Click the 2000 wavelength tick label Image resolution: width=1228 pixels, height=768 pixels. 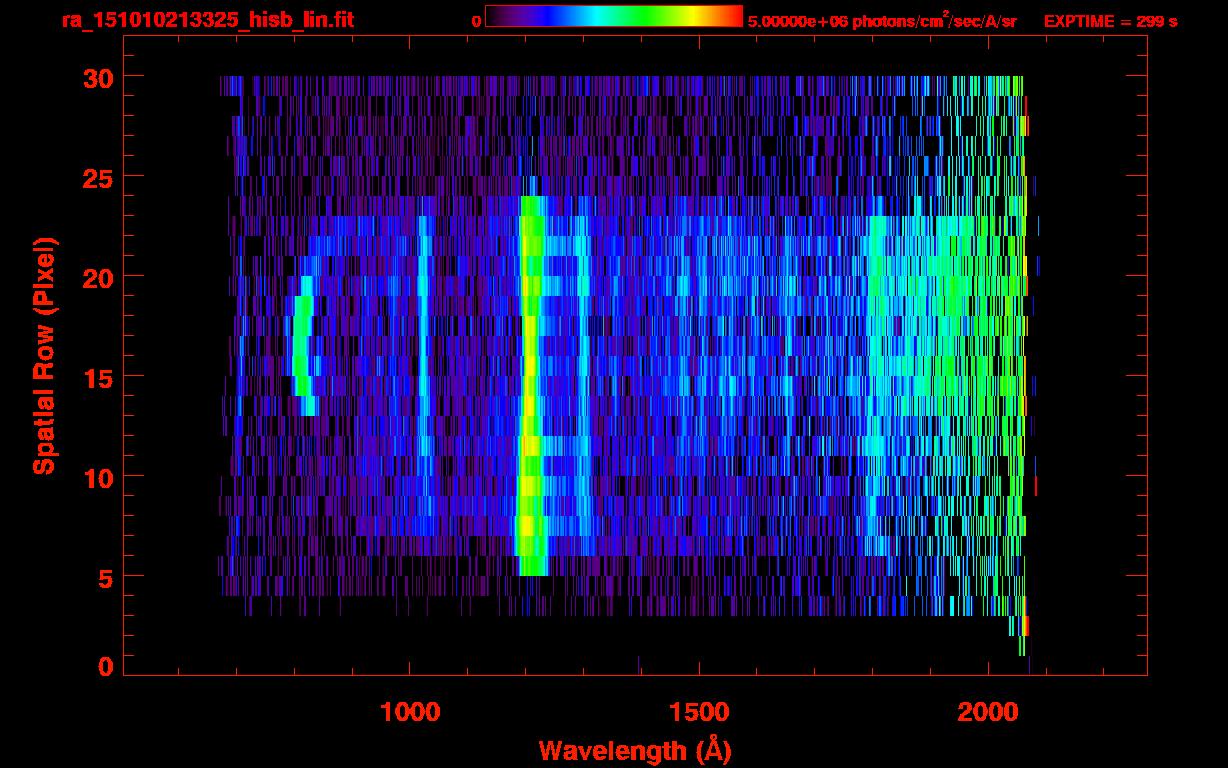pyautogui.click(x=988, y=711)
